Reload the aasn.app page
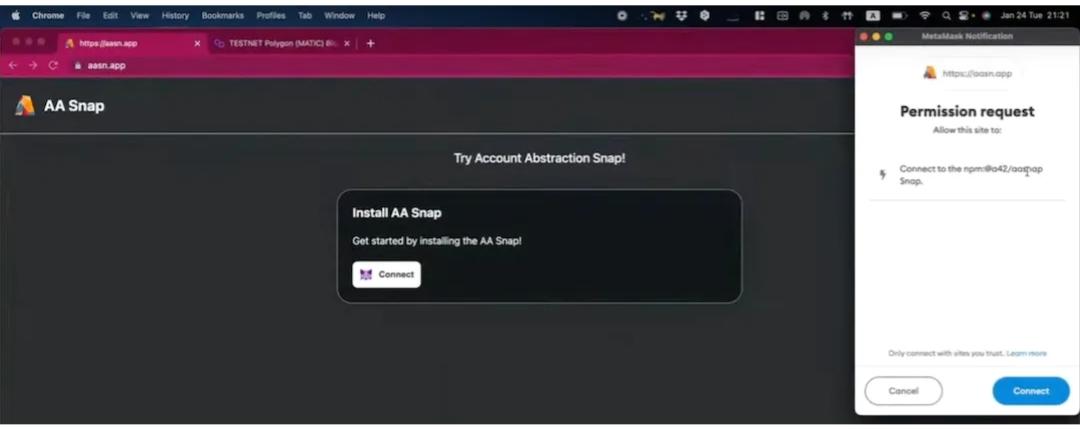 pyautogui.click(x=52, y=65)
